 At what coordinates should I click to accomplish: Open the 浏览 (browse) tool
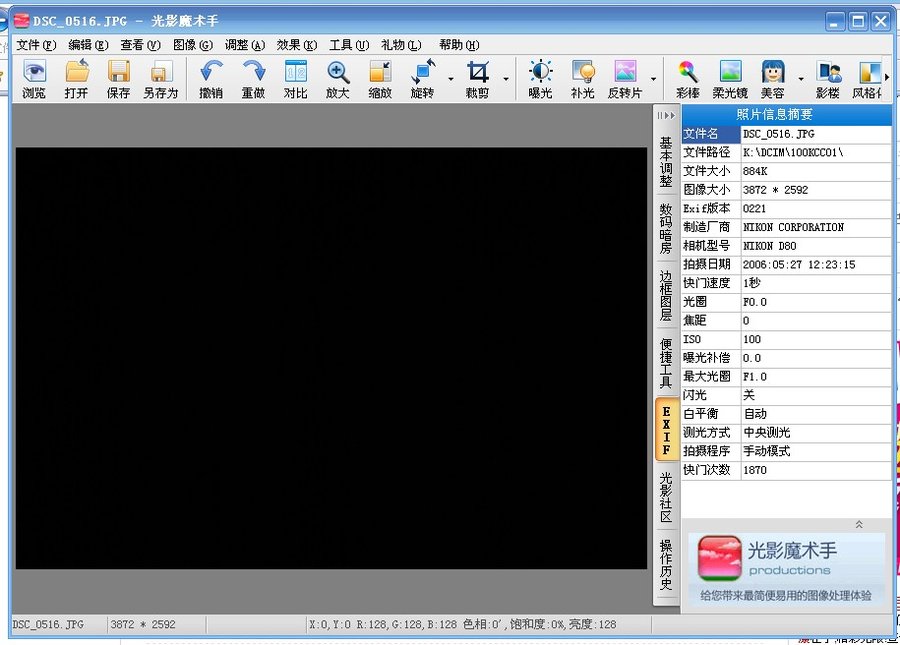pos(33,78)
